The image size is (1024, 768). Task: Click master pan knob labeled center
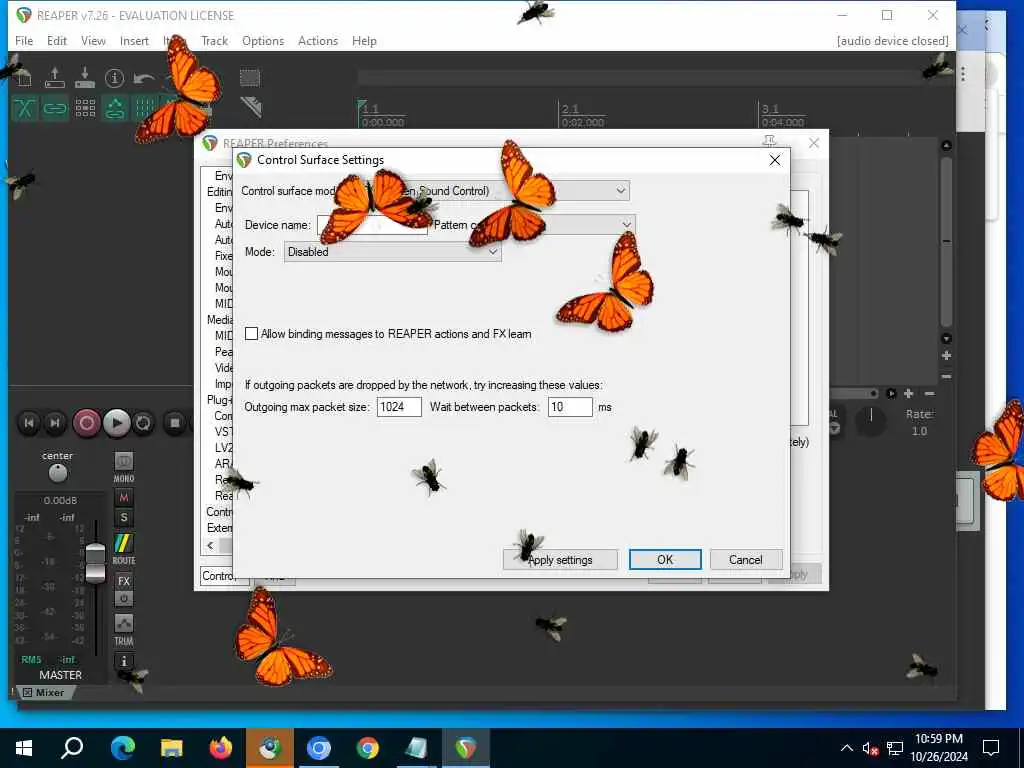tap(57, 473)
